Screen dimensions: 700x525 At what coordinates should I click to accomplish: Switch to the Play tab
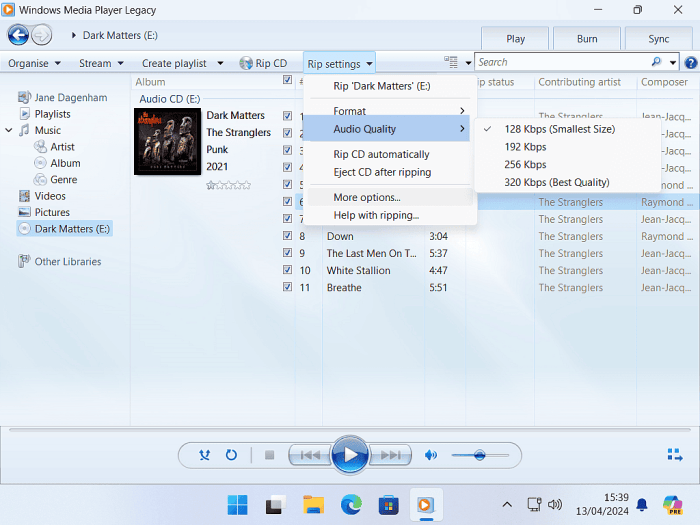(x=515, y=39)
